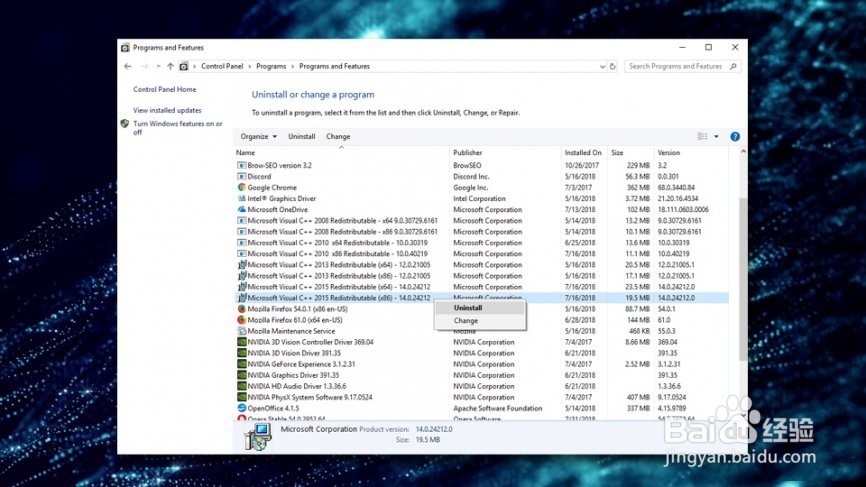Select NVIDIA HD Audio Driver 1.3.36.6 entry
The image size is (866, 487).
pyautogui.click(x=482, y=386)
